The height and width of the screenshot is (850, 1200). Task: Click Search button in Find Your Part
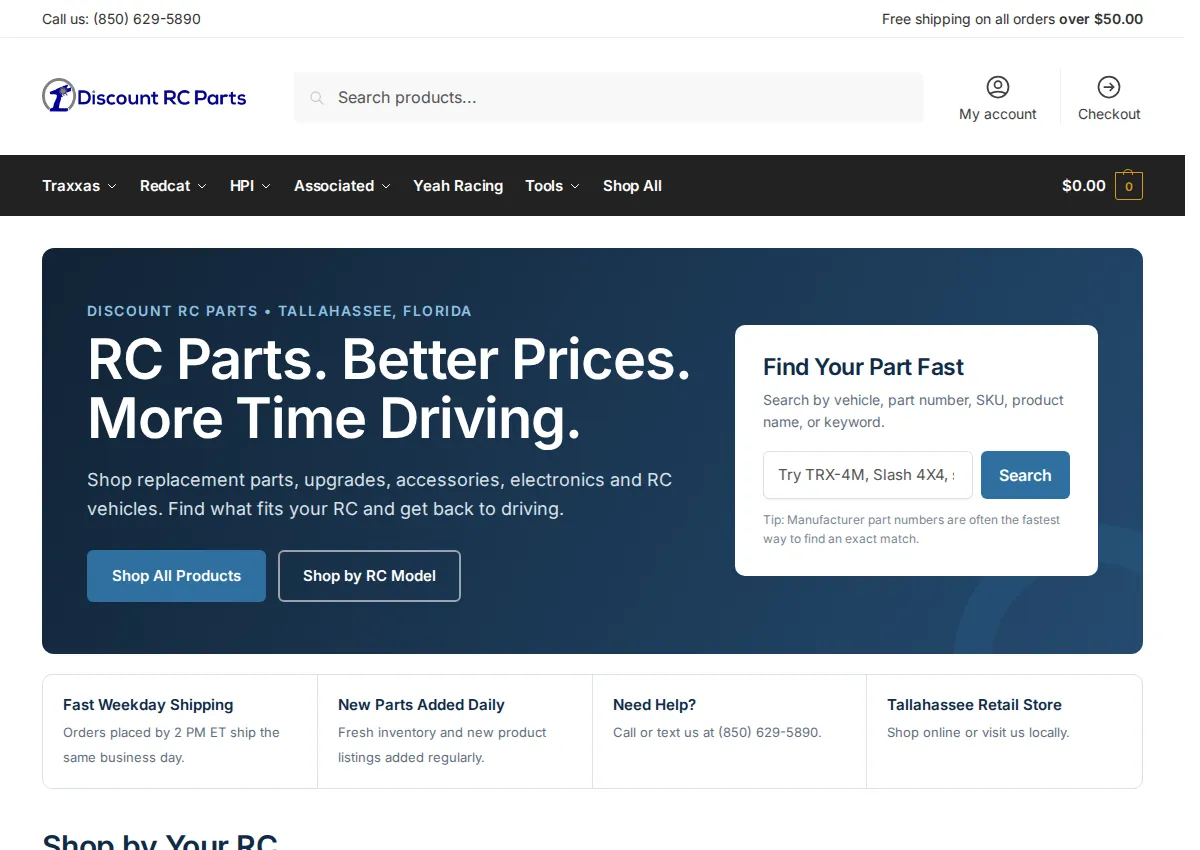coord(1025,475)
